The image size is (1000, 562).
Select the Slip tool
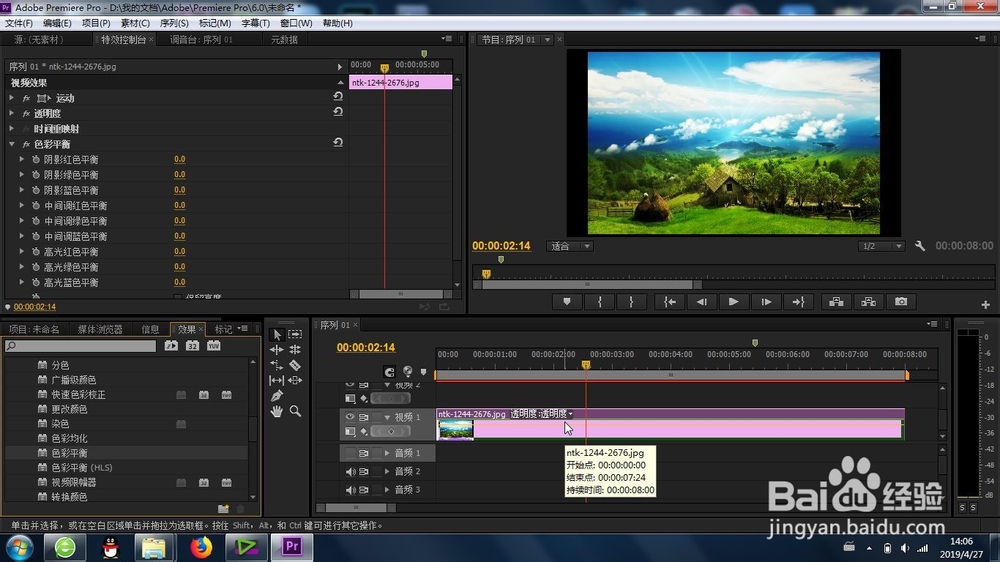(x=277, y=380)
